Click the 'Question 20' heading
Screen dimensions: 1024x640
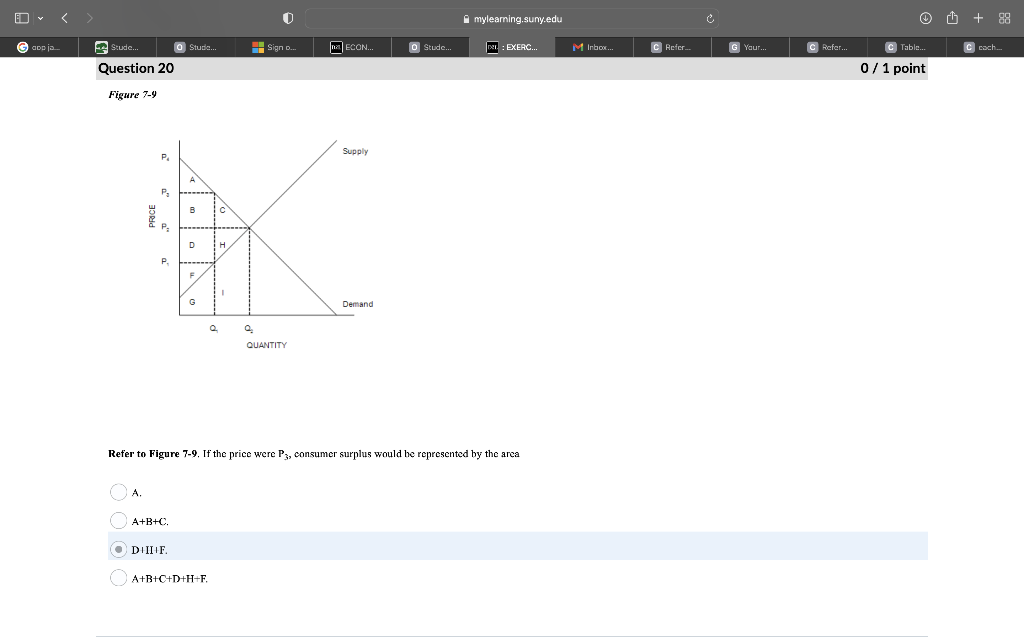click(x=136, y=68)
